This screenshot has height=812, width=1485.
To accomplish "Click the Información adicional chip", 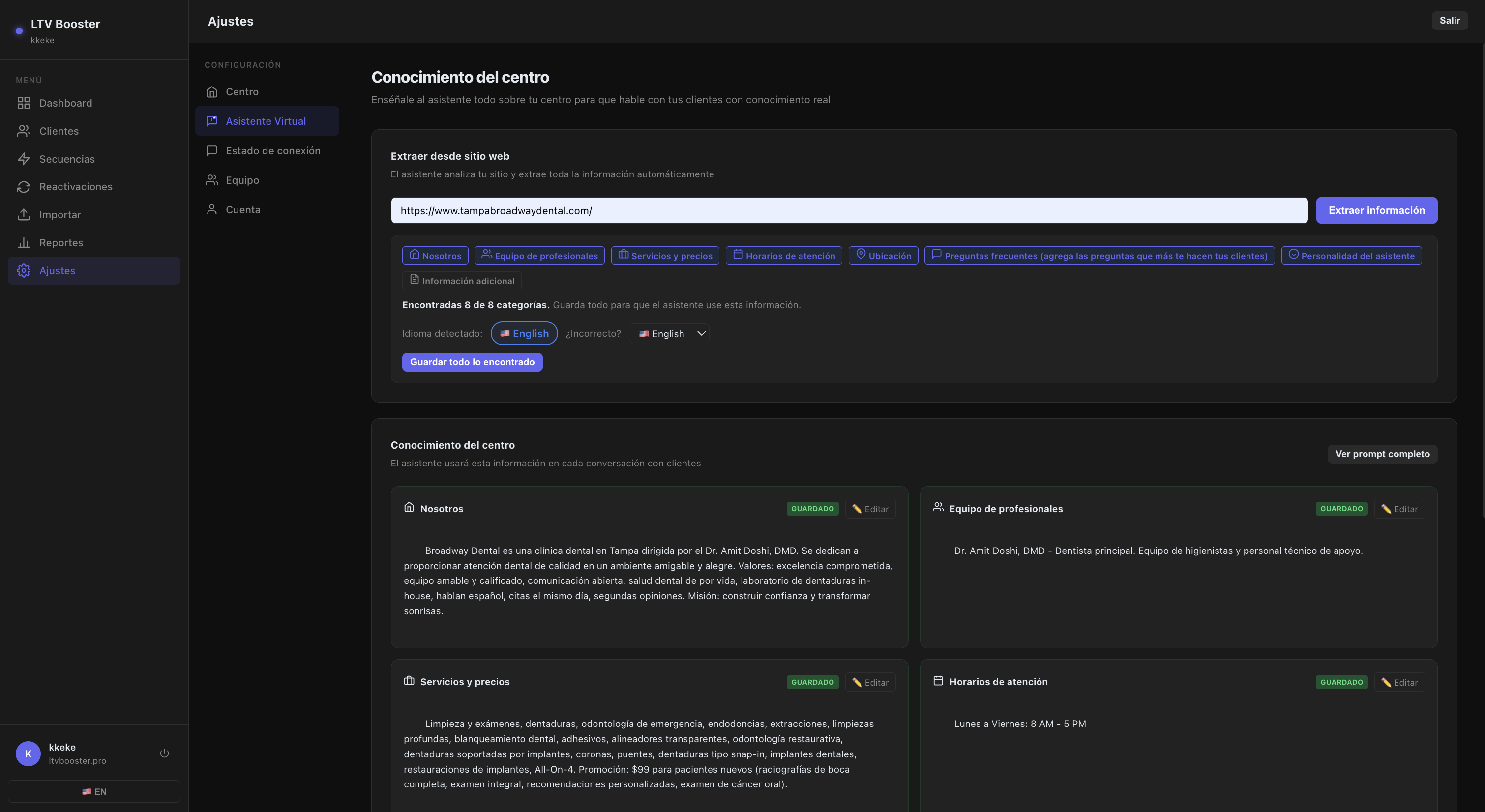I will (x=462, y=281).
